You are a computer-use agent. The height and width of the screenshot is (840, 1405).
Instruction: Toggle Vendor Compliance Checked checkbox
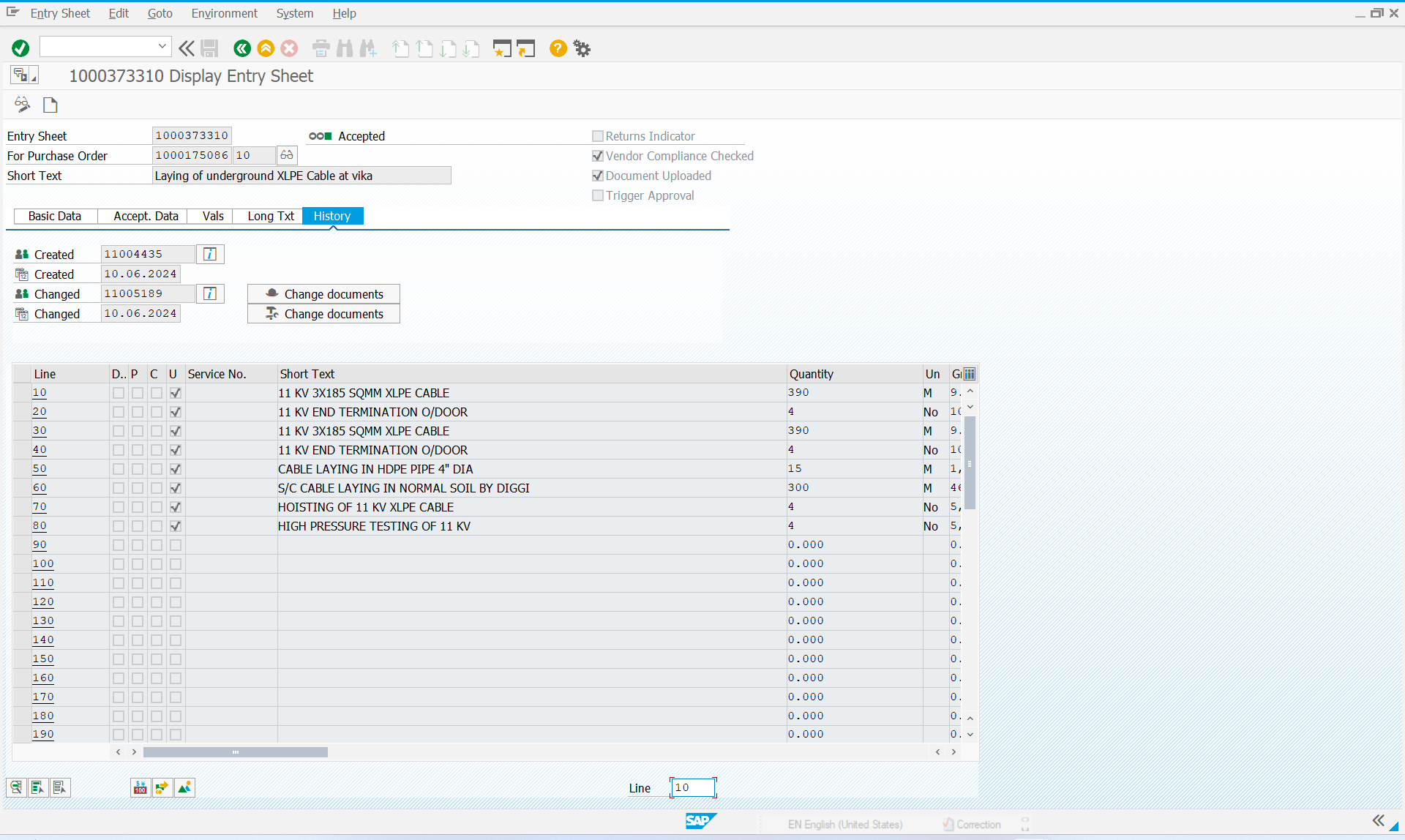(x=598, y=156)
